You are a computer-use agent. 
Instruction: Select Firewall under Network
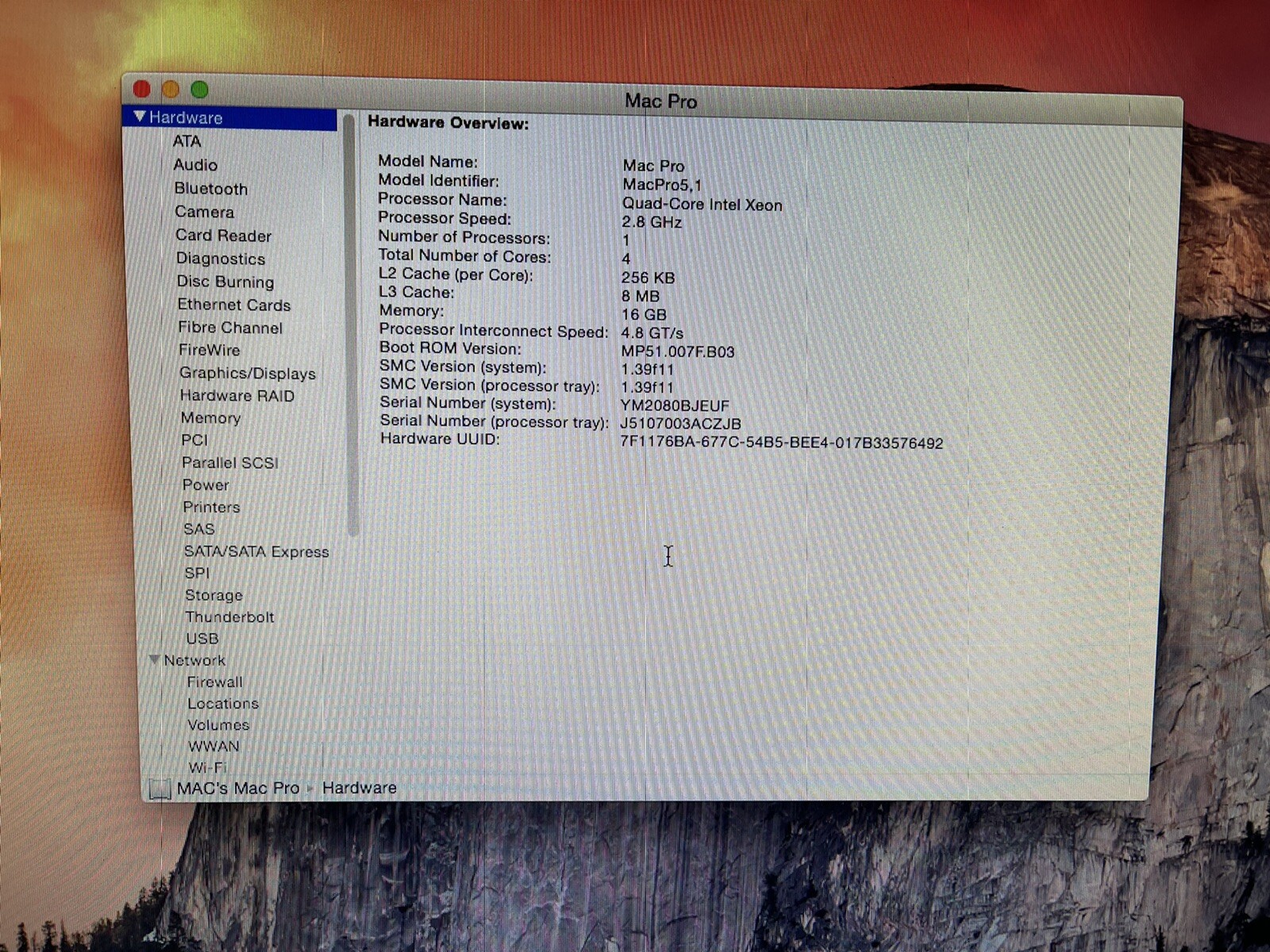click(215, 681)
